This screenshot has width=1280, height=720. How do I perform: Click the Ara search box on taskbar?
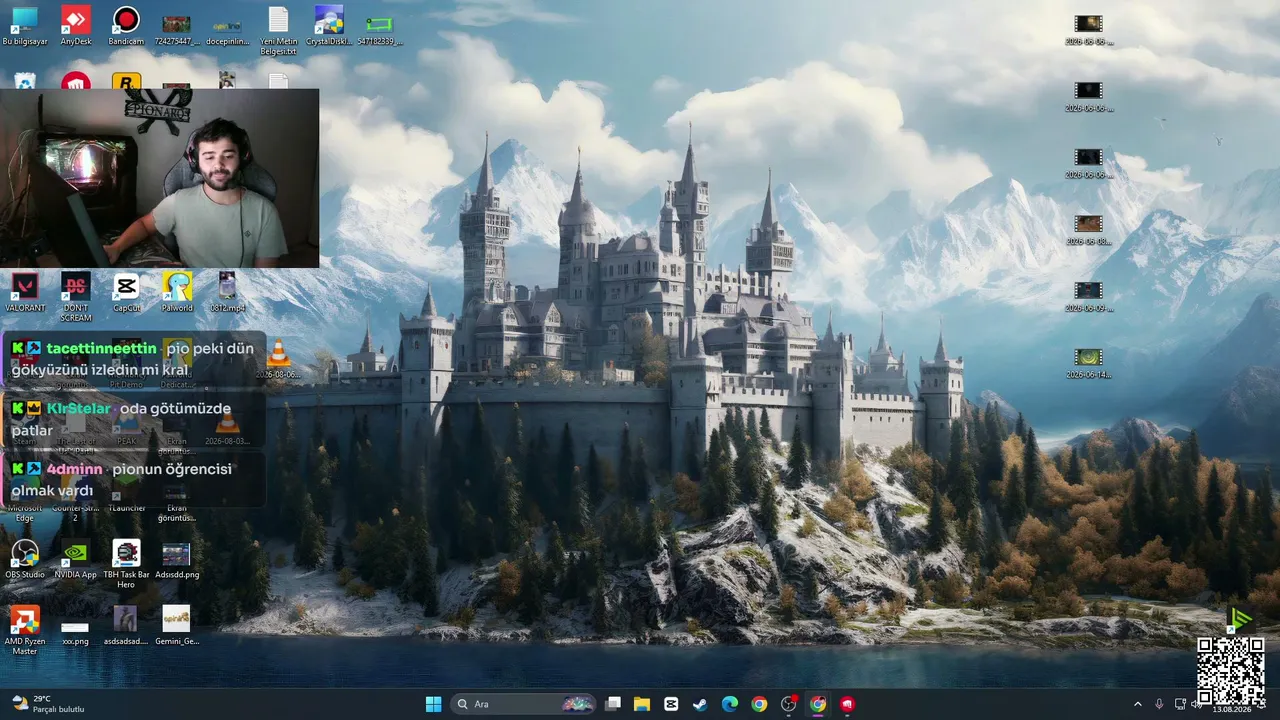point(525,704)
